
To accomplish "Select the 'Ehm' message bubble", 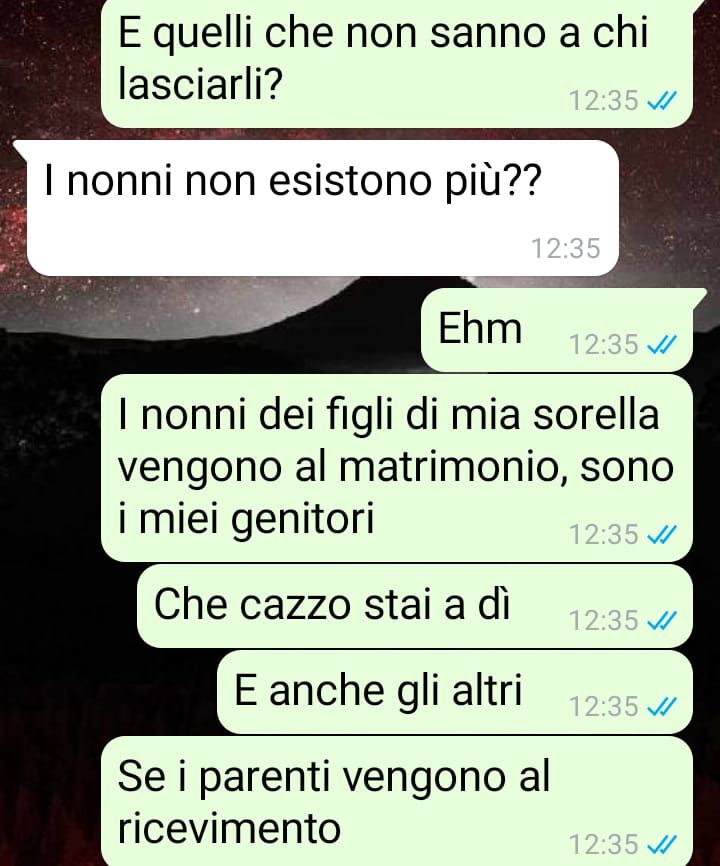I will coord(557,330).
